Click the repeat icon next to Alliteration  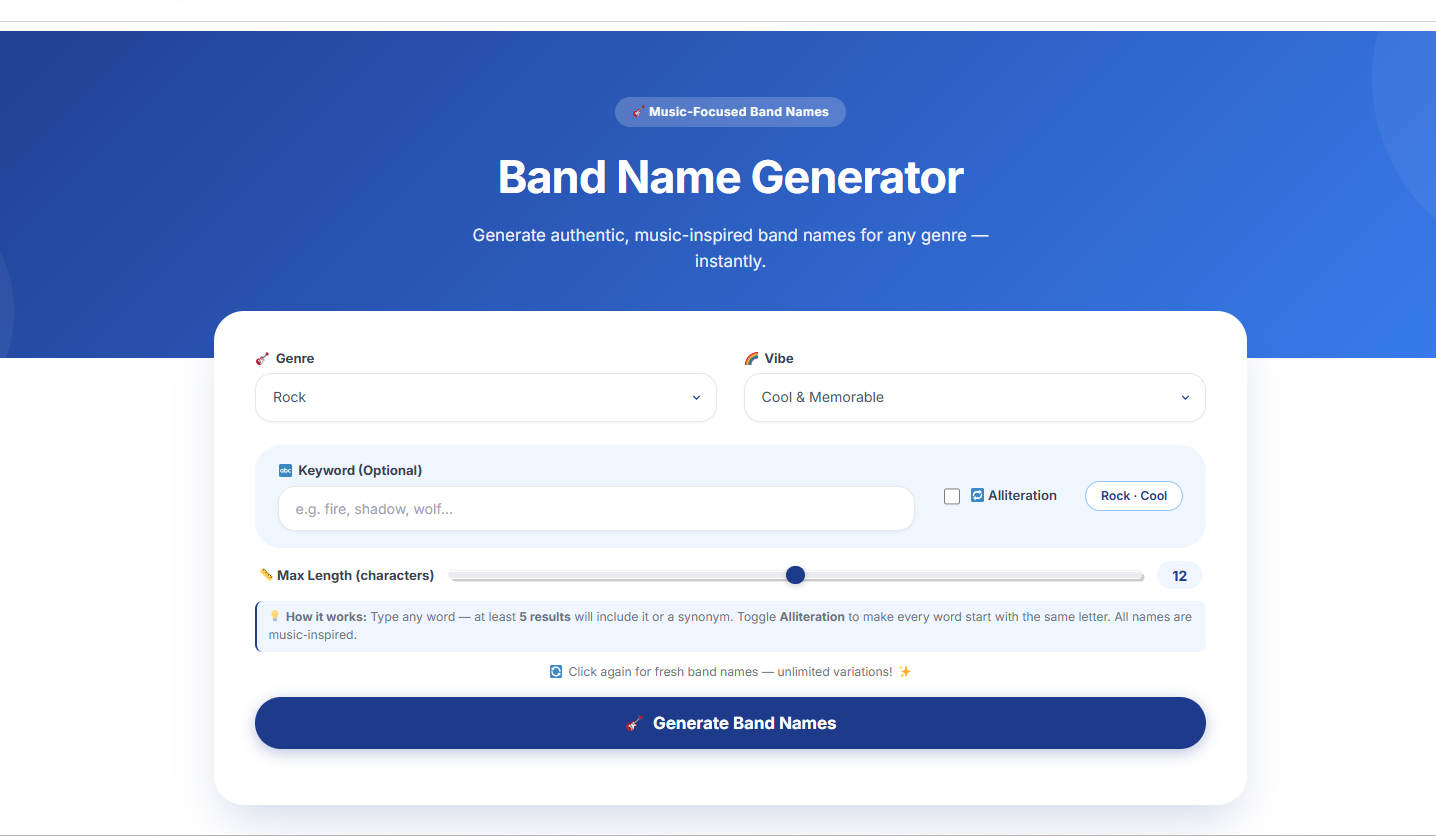[x=977, y=495]
